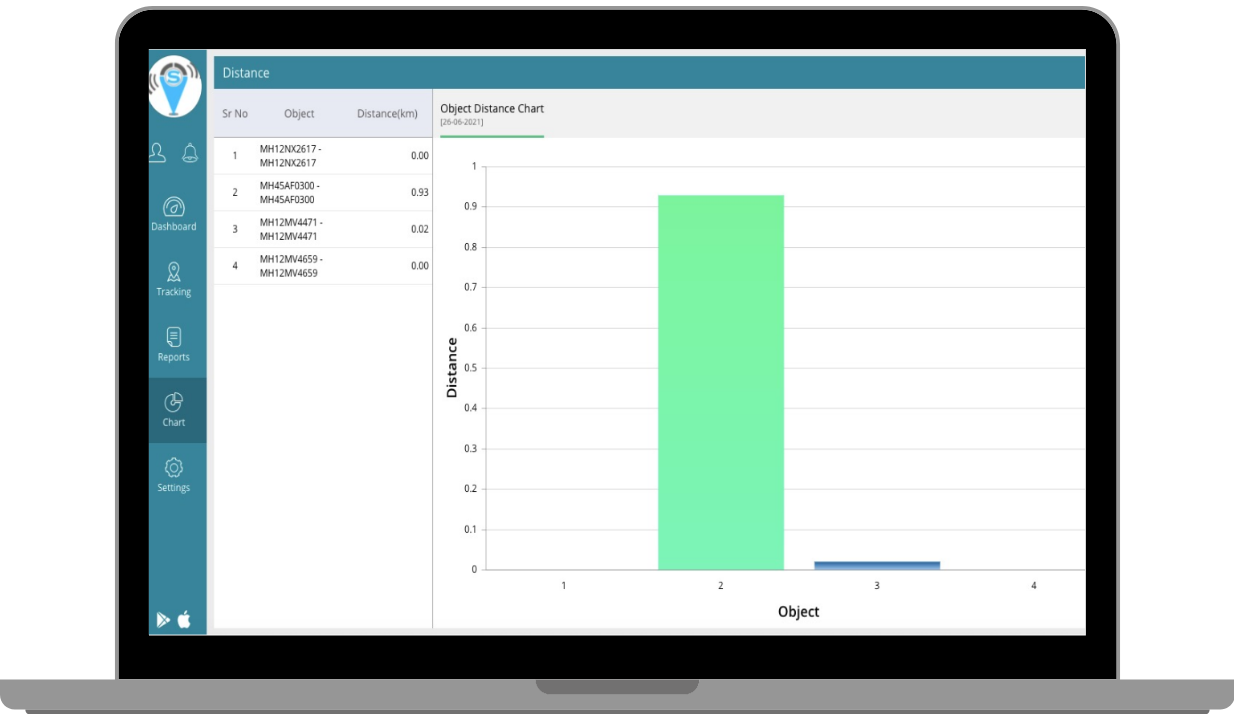Select the Chart sidebar item
Screen dimensions: 1234x720
coord(174,410)
